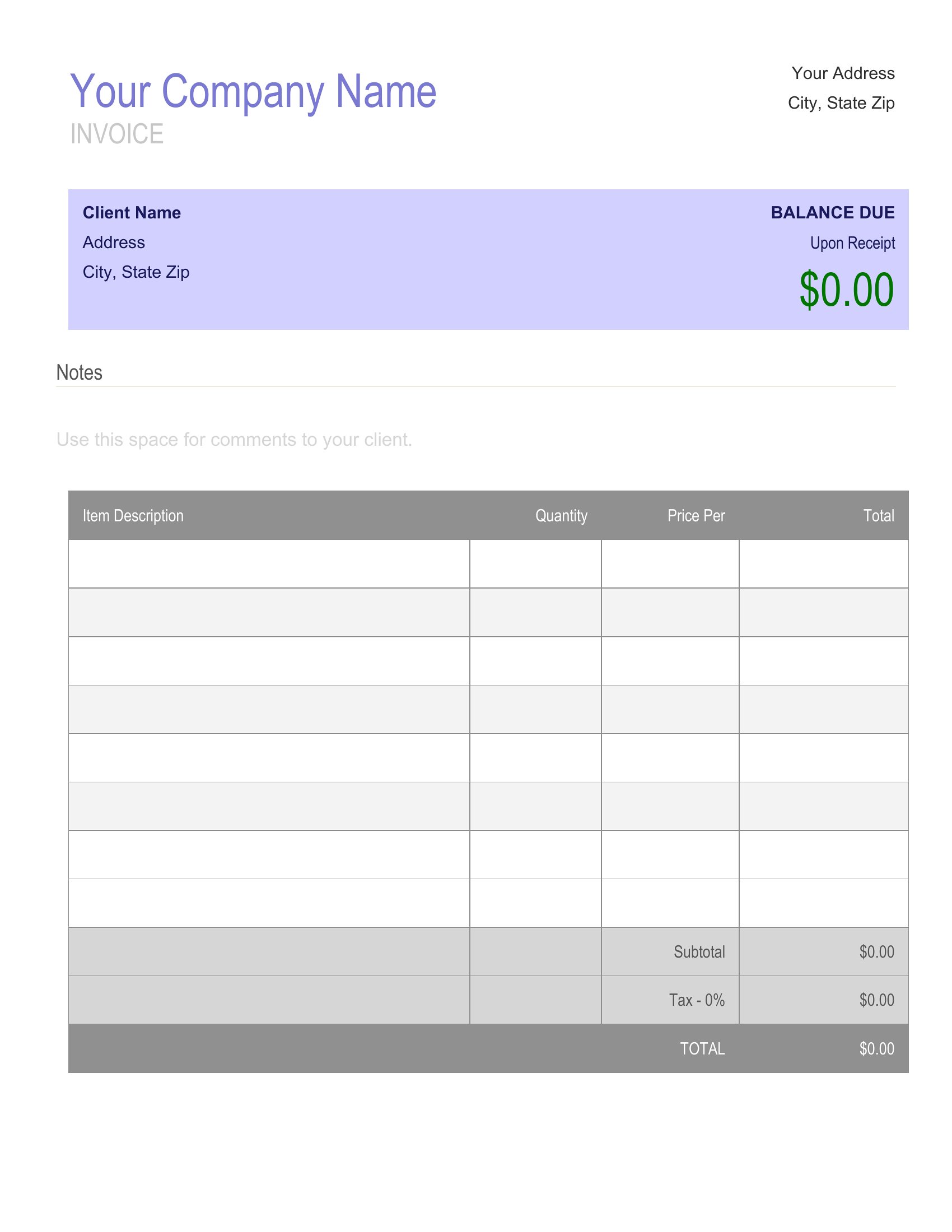Select the Client Name field

(132, 213)
